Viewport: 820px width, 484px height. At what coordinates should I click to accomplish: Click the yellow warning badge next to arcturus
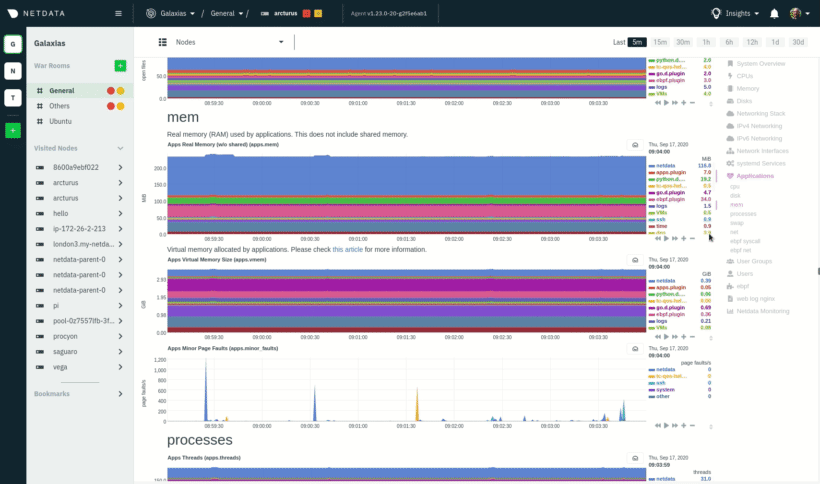pos(318,14)
